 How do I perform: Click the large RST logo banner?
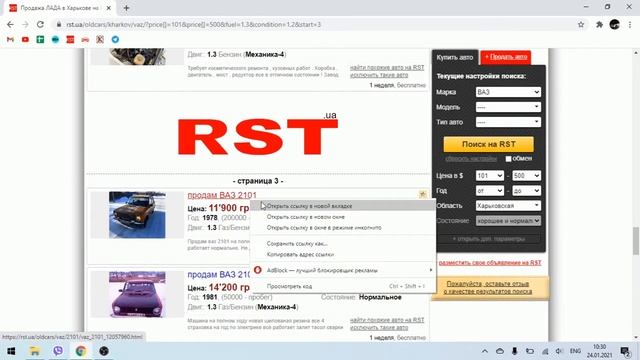258,134
